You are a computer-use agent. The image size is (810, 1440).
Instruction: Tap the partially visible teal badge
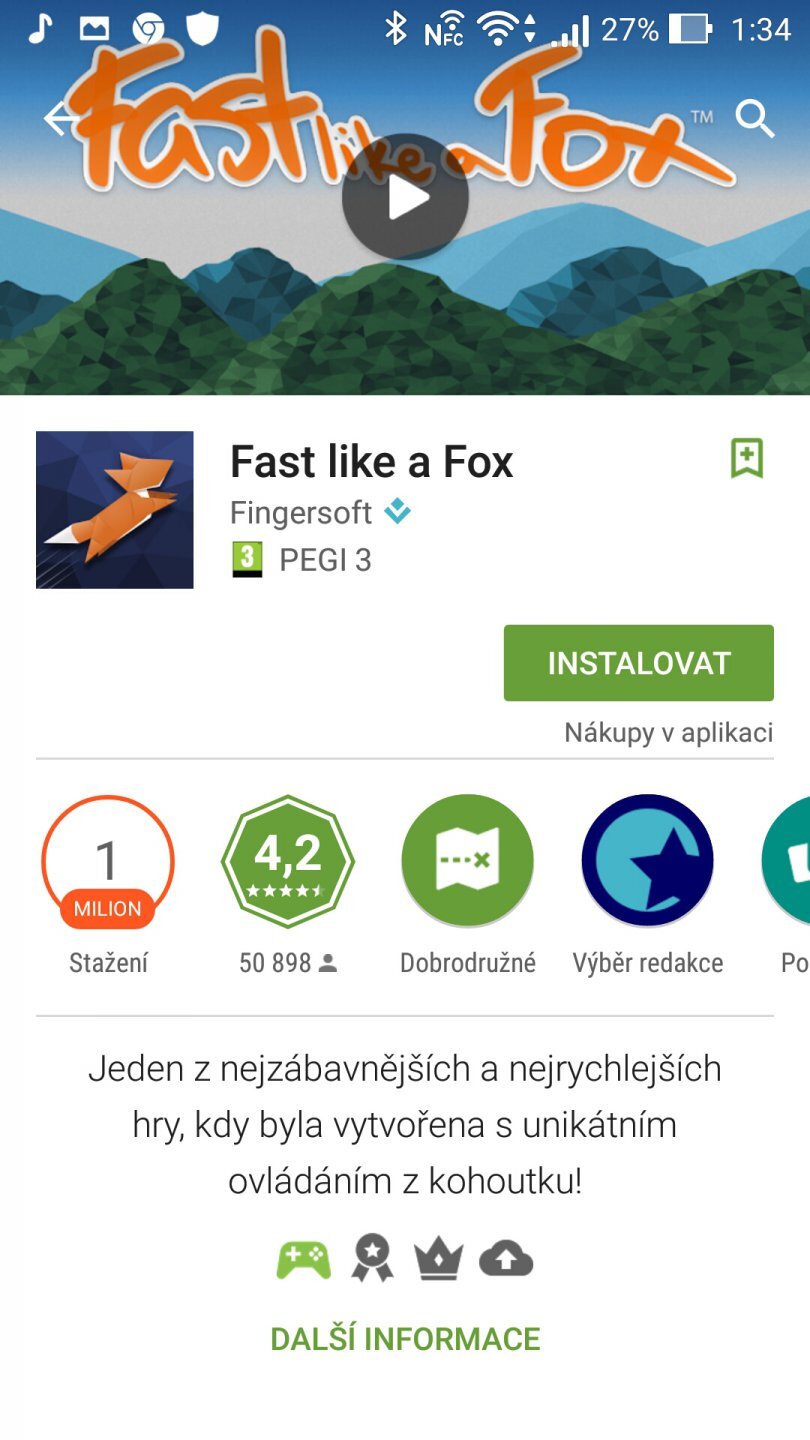tap(786, 861)
